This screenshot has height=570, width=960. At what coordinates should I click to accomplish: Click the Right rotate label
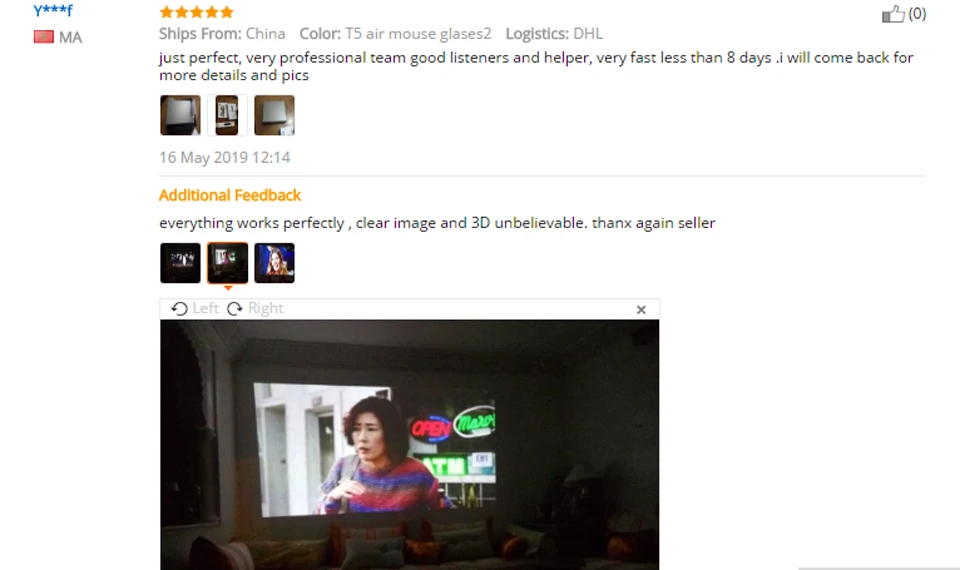[265, 308]
